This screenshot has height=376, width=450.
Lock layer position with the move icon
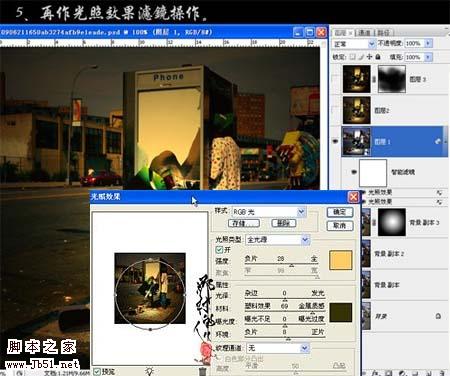[x=369, y=57]
